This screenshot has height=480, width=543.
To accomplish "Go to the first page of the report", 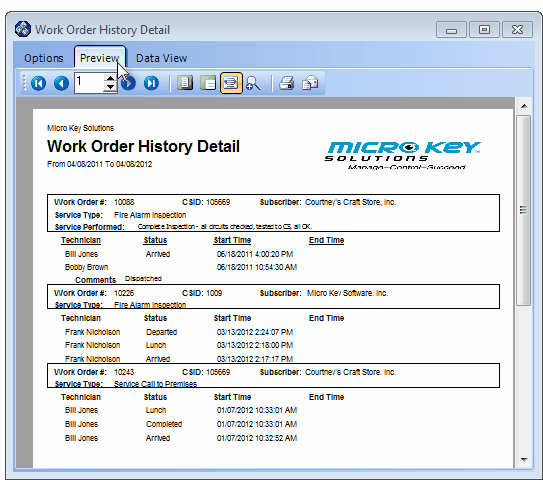I will click(38, 83).
